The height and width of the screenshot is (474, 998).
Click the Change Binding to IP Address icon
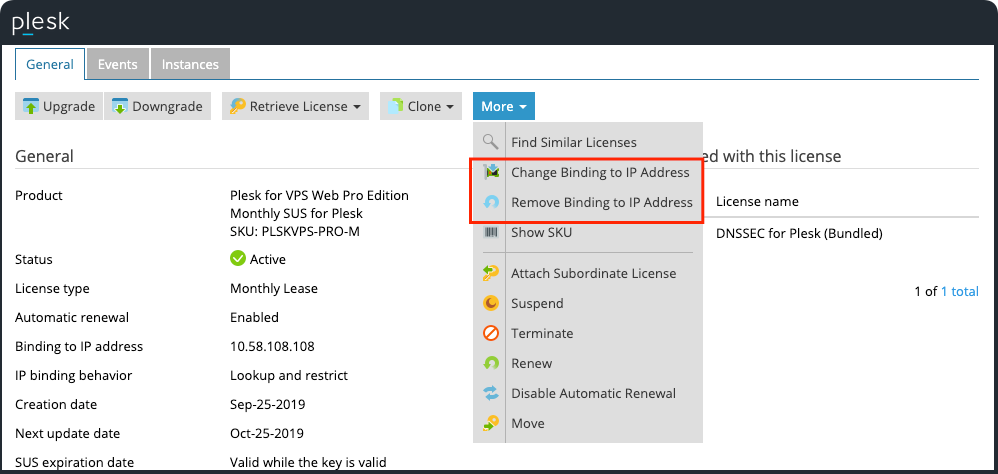tap(490, 172)
